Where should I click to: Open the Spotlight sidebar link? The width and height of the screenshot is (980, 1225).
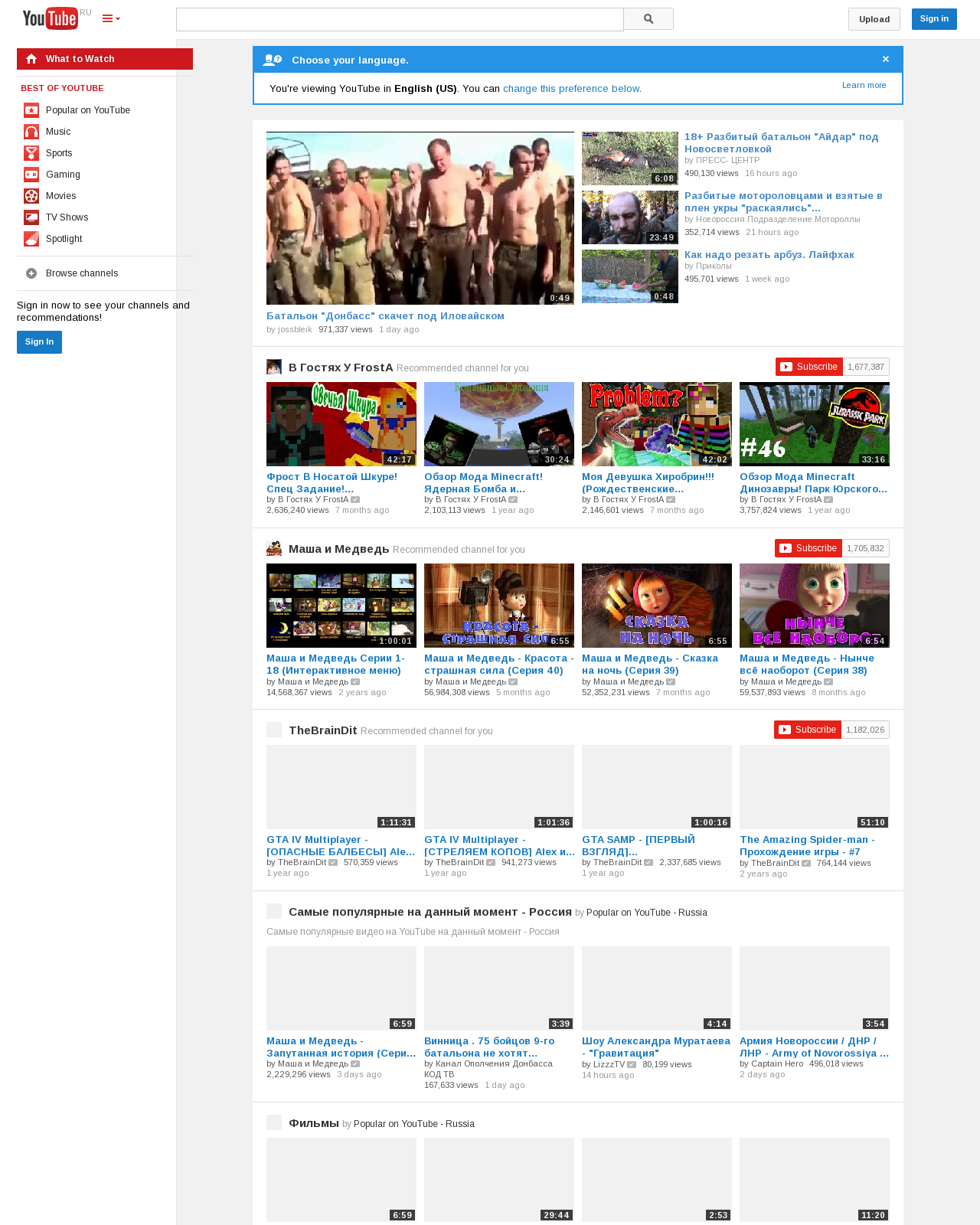point(64,239)
